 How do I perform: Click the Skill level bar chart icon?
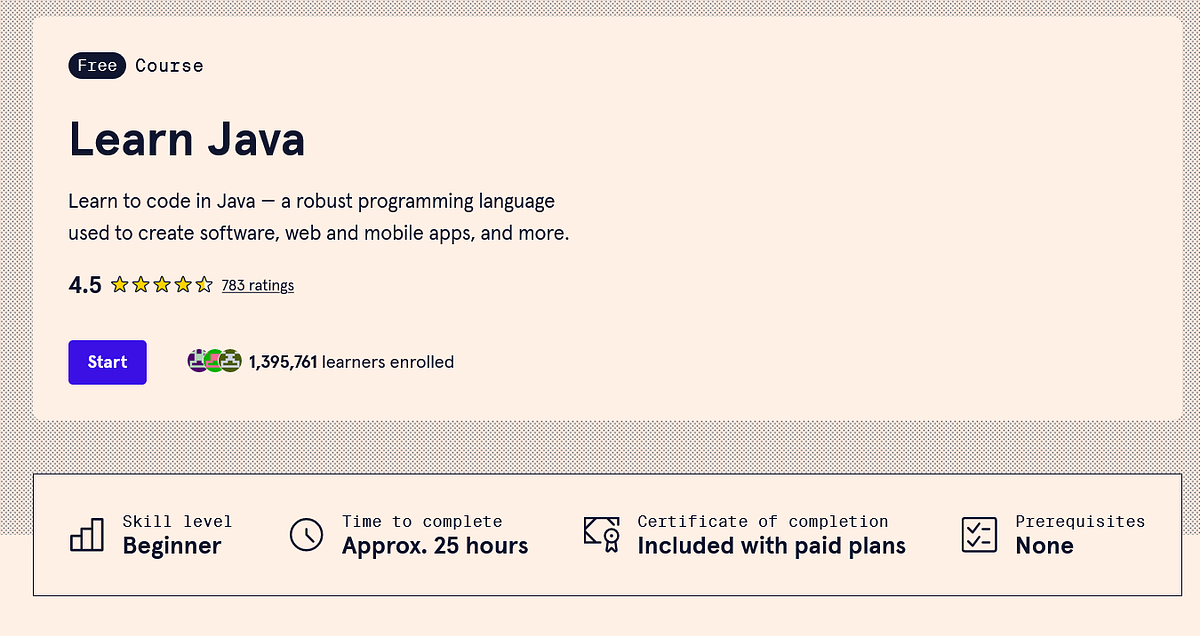tap(87, 535)
